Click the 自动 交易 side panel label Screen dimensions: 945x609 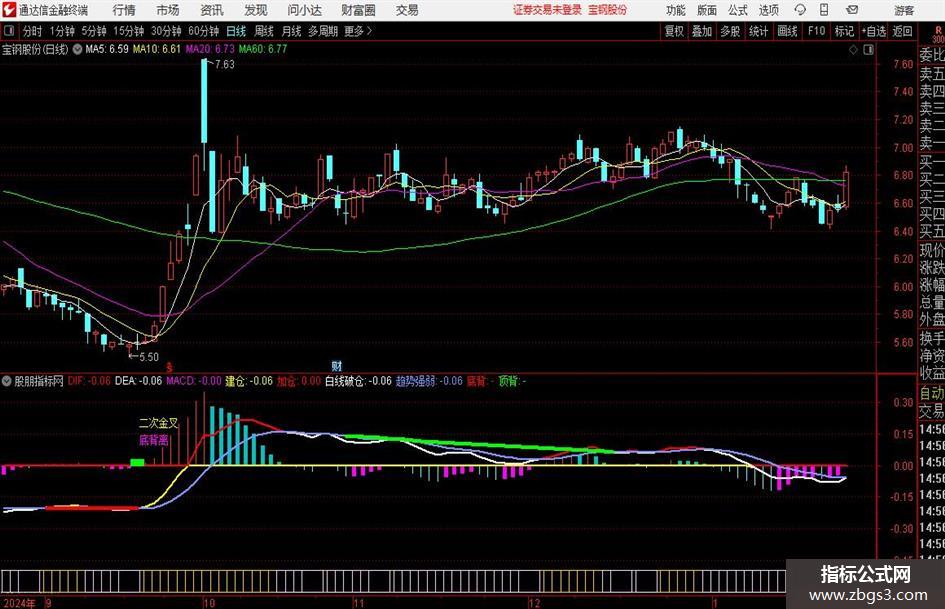pyautogui.click(x=931, y=402)
